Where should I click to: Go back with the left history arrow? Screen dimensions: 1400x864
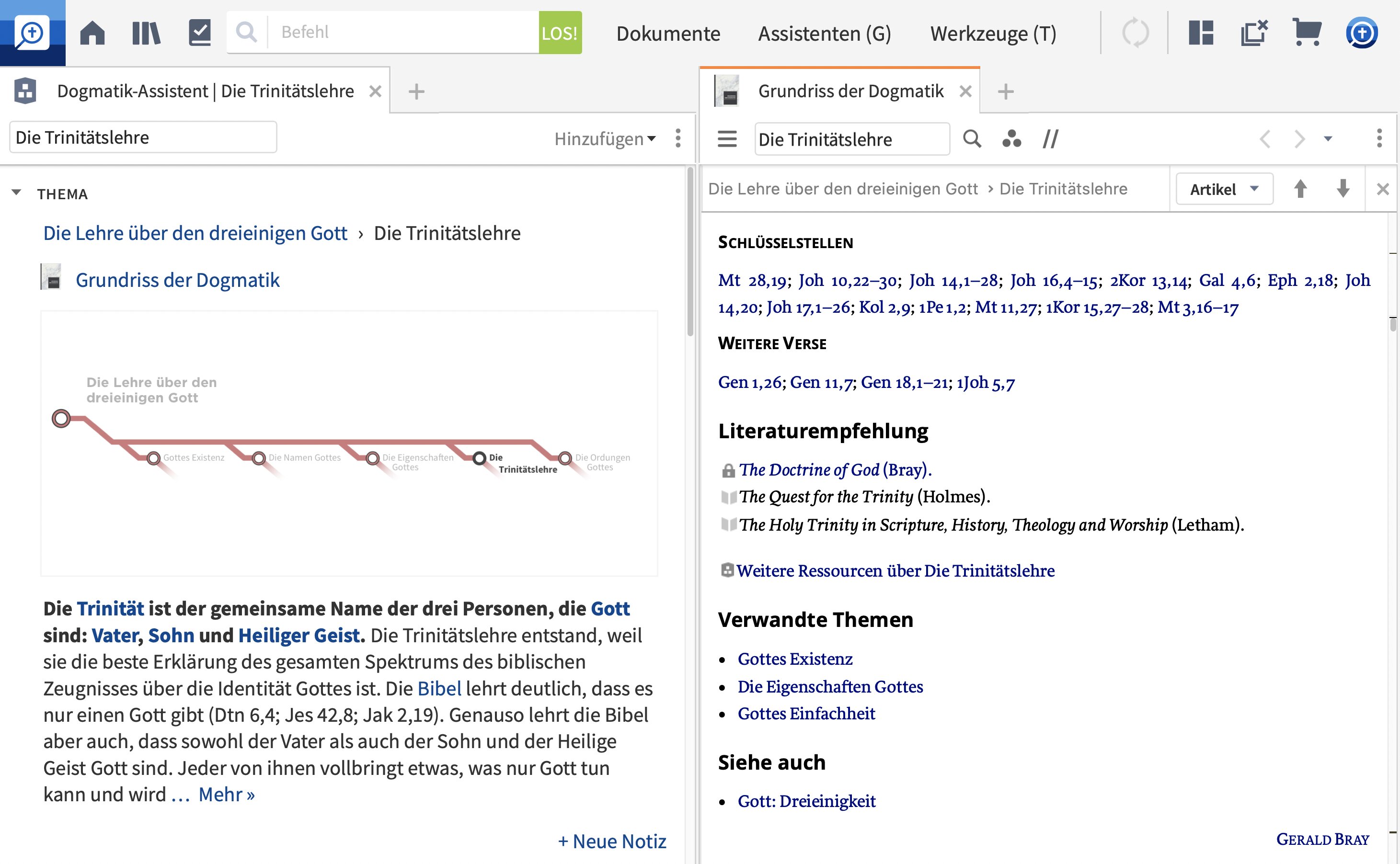[x=1265, y=139]
